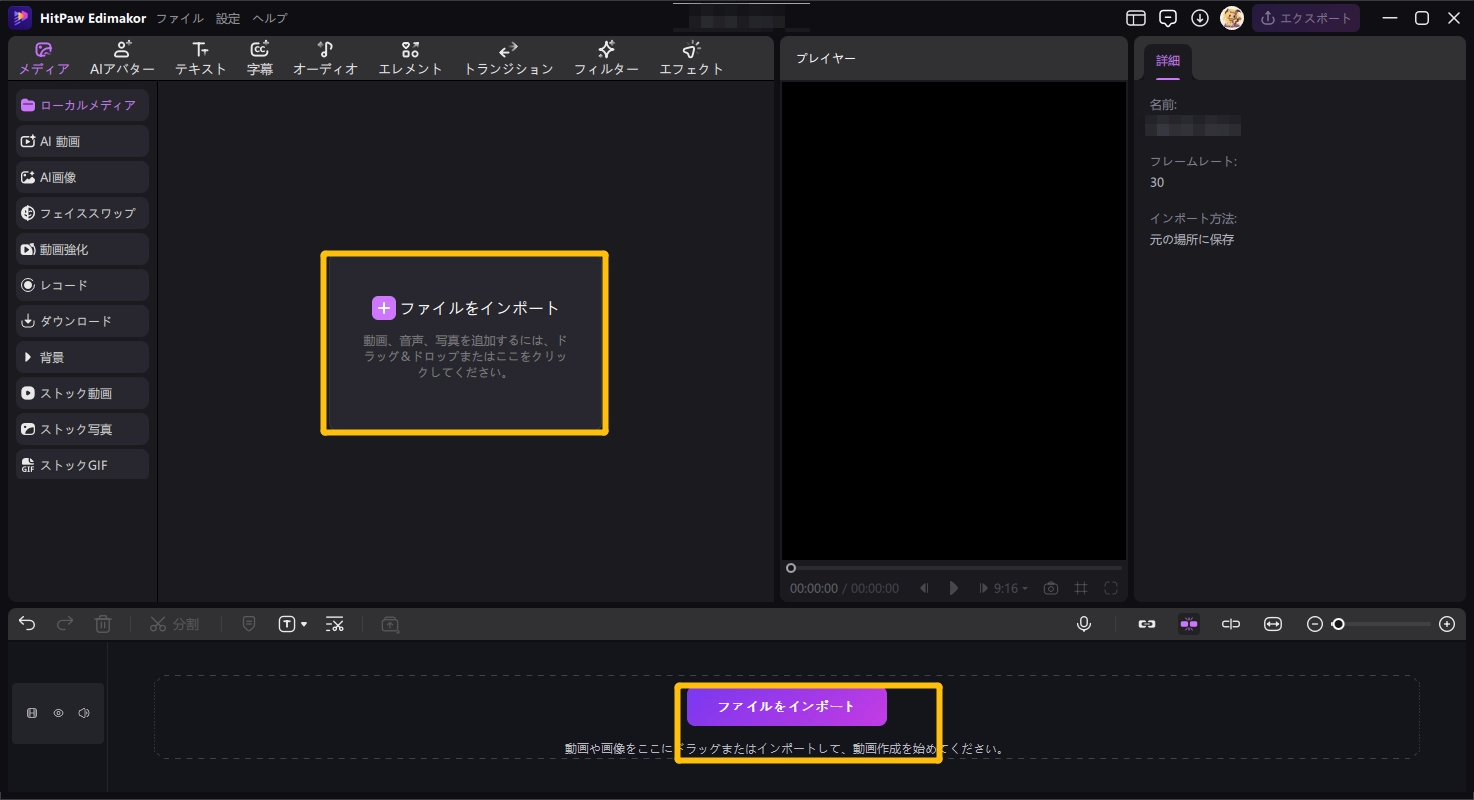This screenshot has width=1474, height=800.
Task: Click the player progress seek bar
Action: [x=956, y=568]
